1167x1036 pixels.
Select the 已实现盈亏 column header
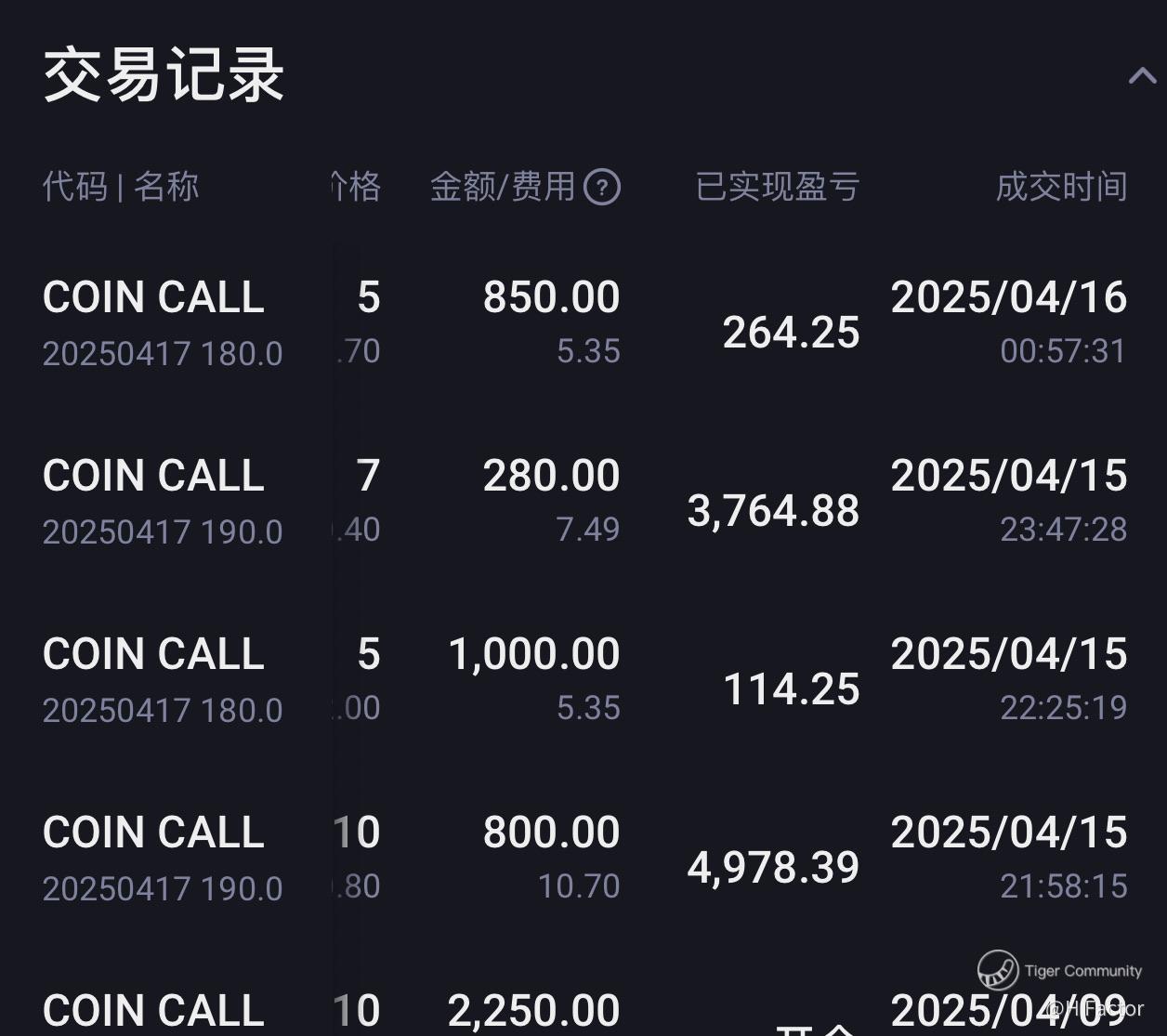(x=778, y=187)
